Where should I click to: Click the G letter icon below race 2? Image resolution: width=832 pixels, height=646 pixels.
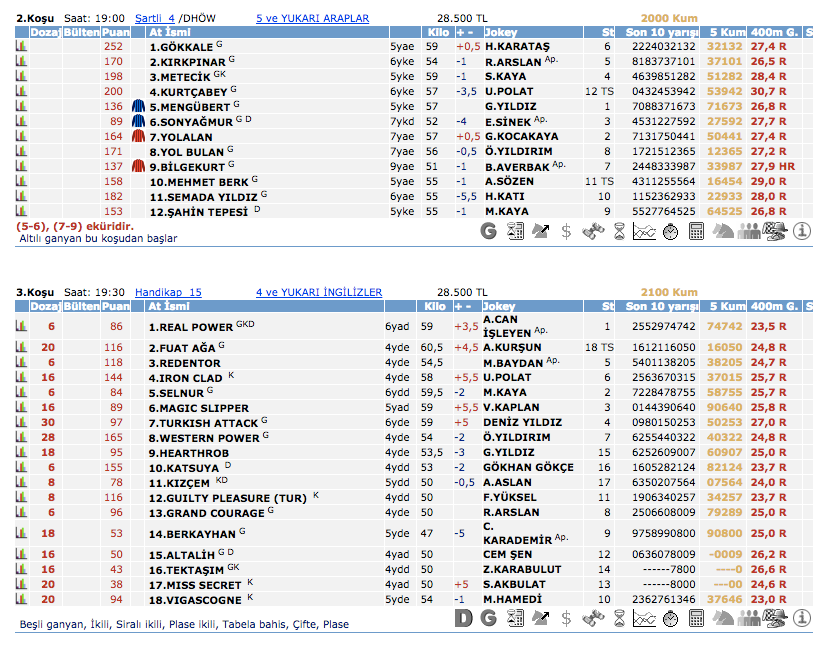click(488, 231)
